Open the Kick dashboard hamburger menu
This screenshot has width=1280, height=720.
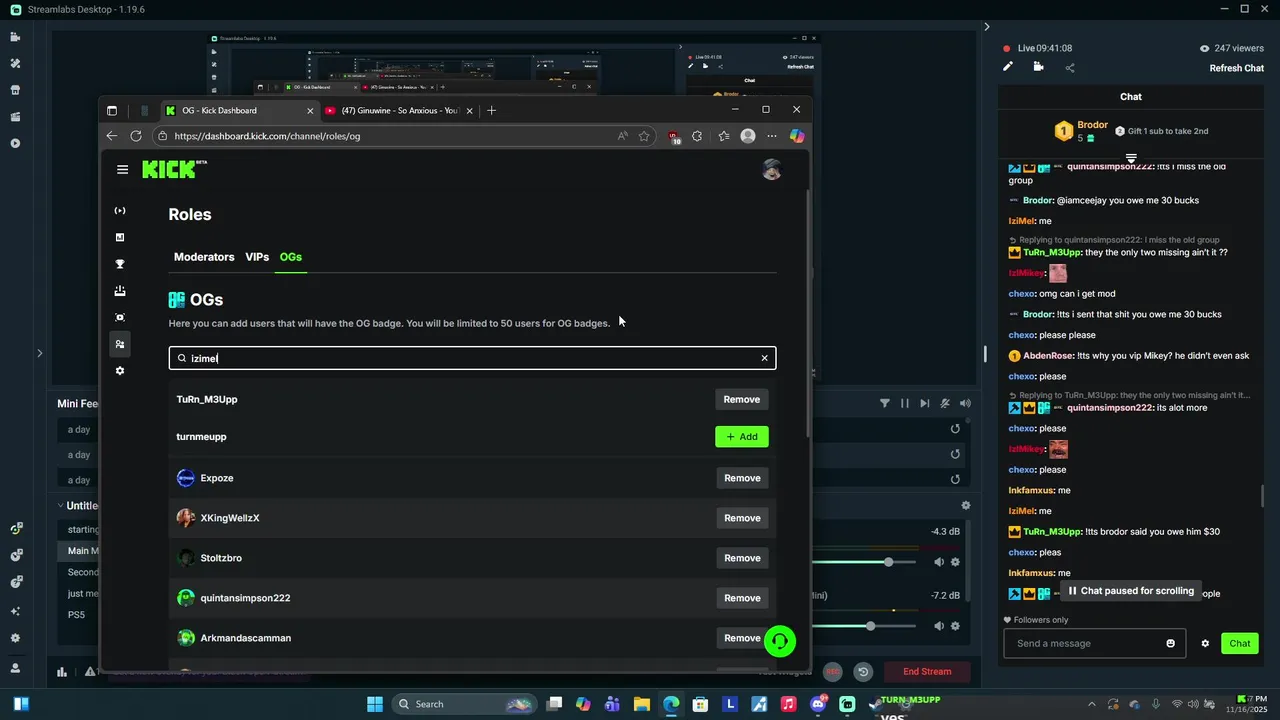click(122, 169)
